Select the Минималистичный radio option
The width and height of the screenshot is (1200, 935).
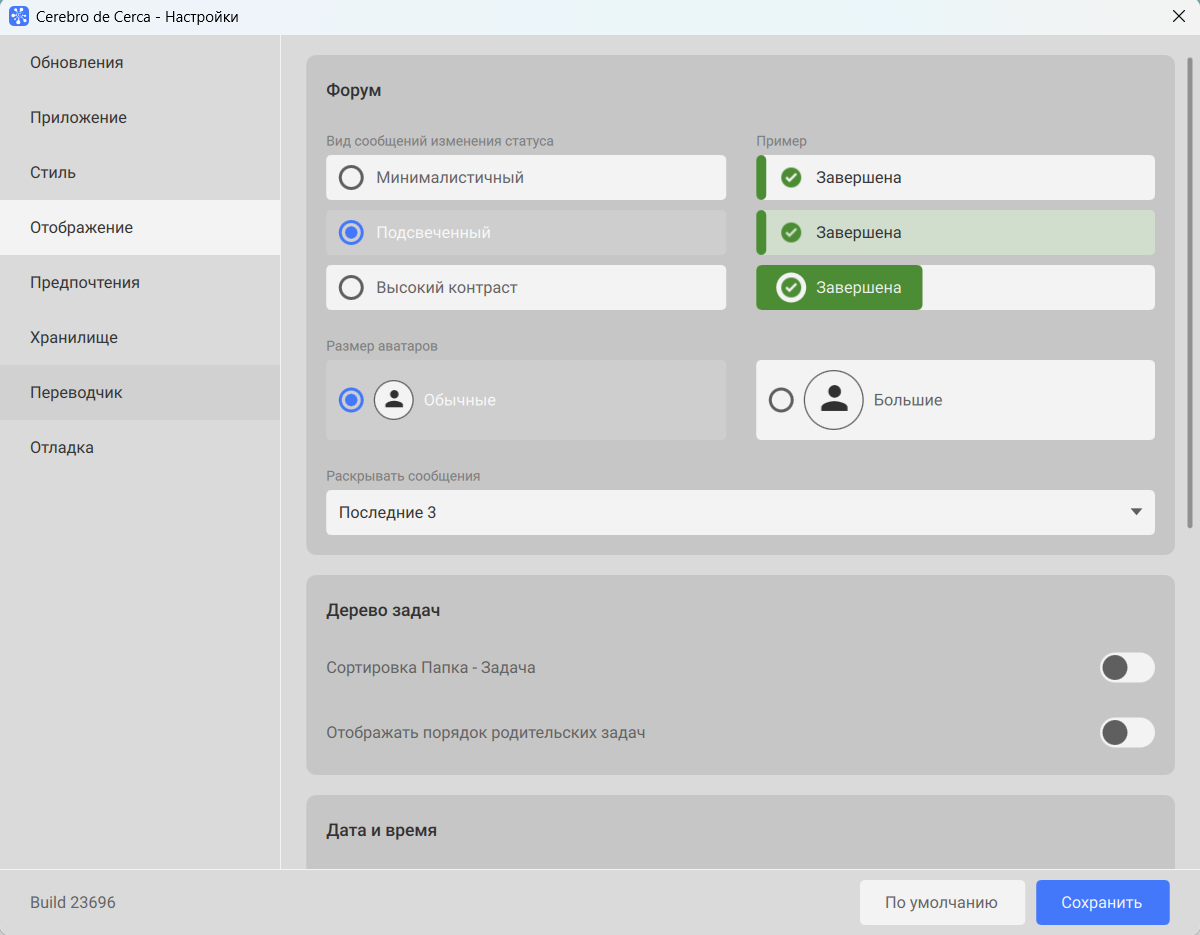[x=351, y=178]
